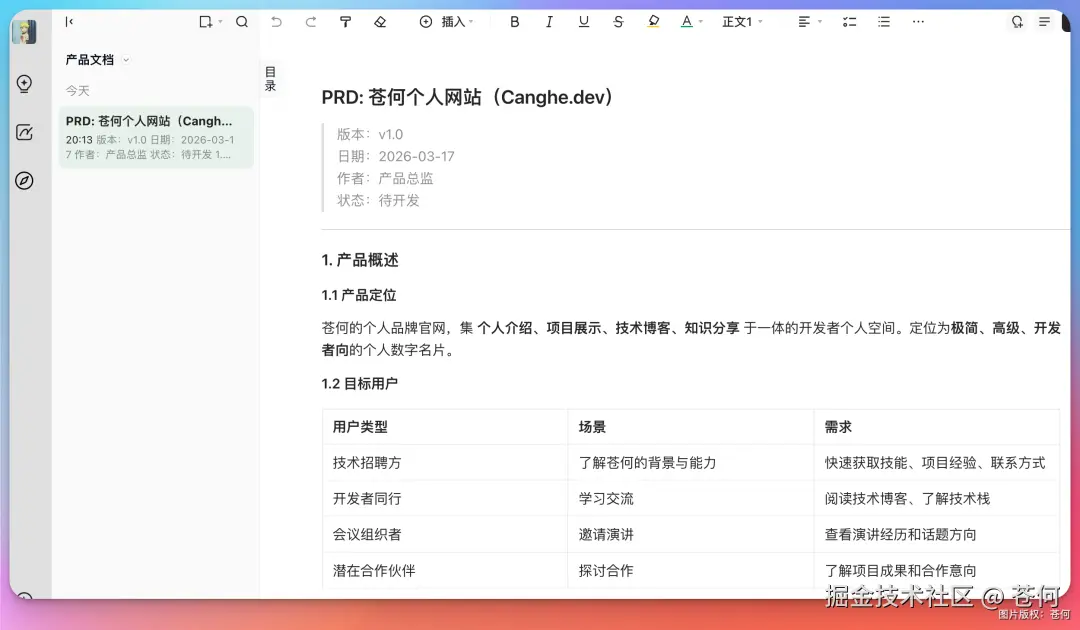
Task: Toggle bold formatting
Action: point(514,21)
